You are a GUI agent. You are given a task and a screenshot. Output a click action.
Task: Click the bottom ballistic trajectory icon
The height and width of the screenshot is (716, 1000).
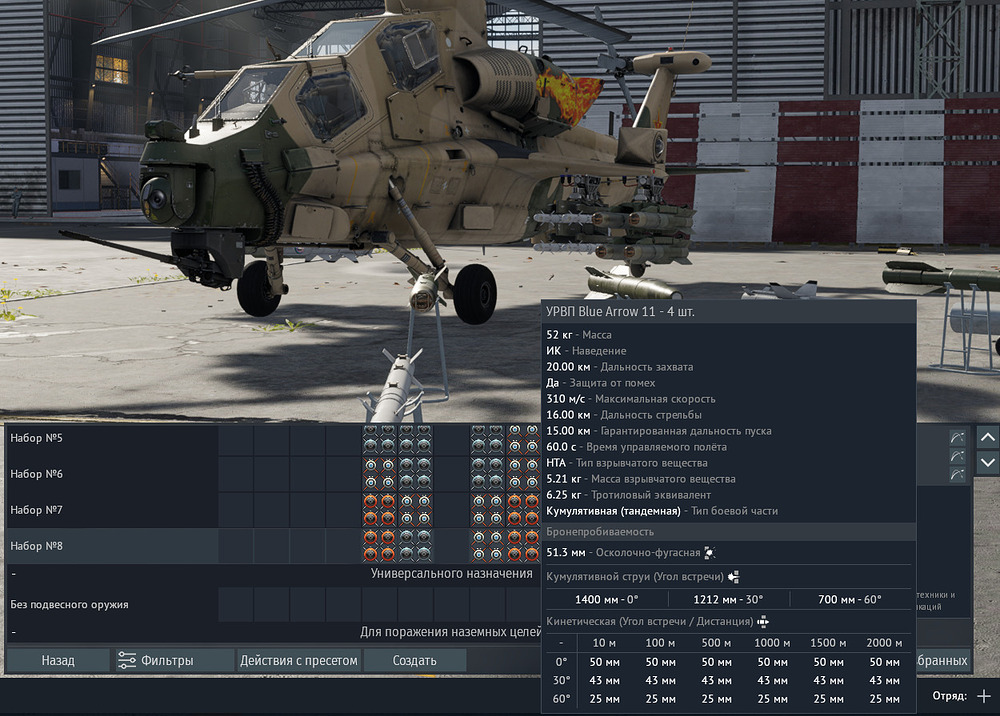957,474
